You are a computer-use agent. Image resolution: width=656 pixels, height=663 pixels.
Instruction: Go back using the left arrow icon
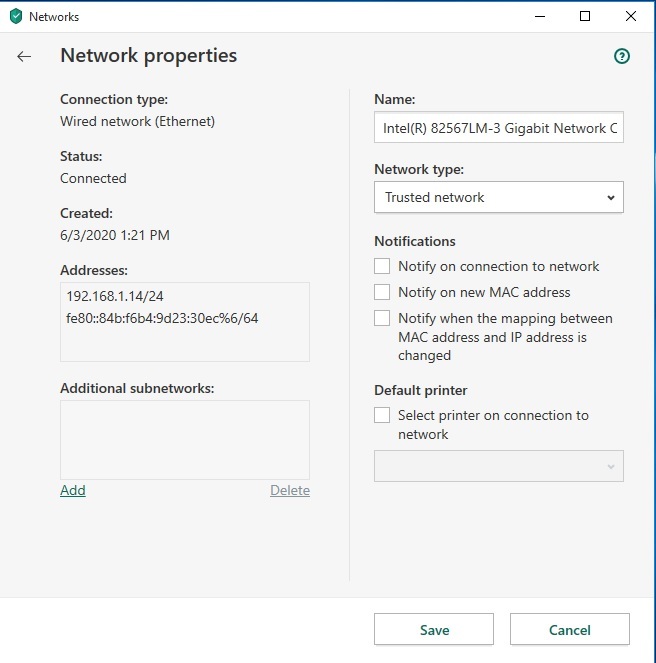tap(24, 56)
